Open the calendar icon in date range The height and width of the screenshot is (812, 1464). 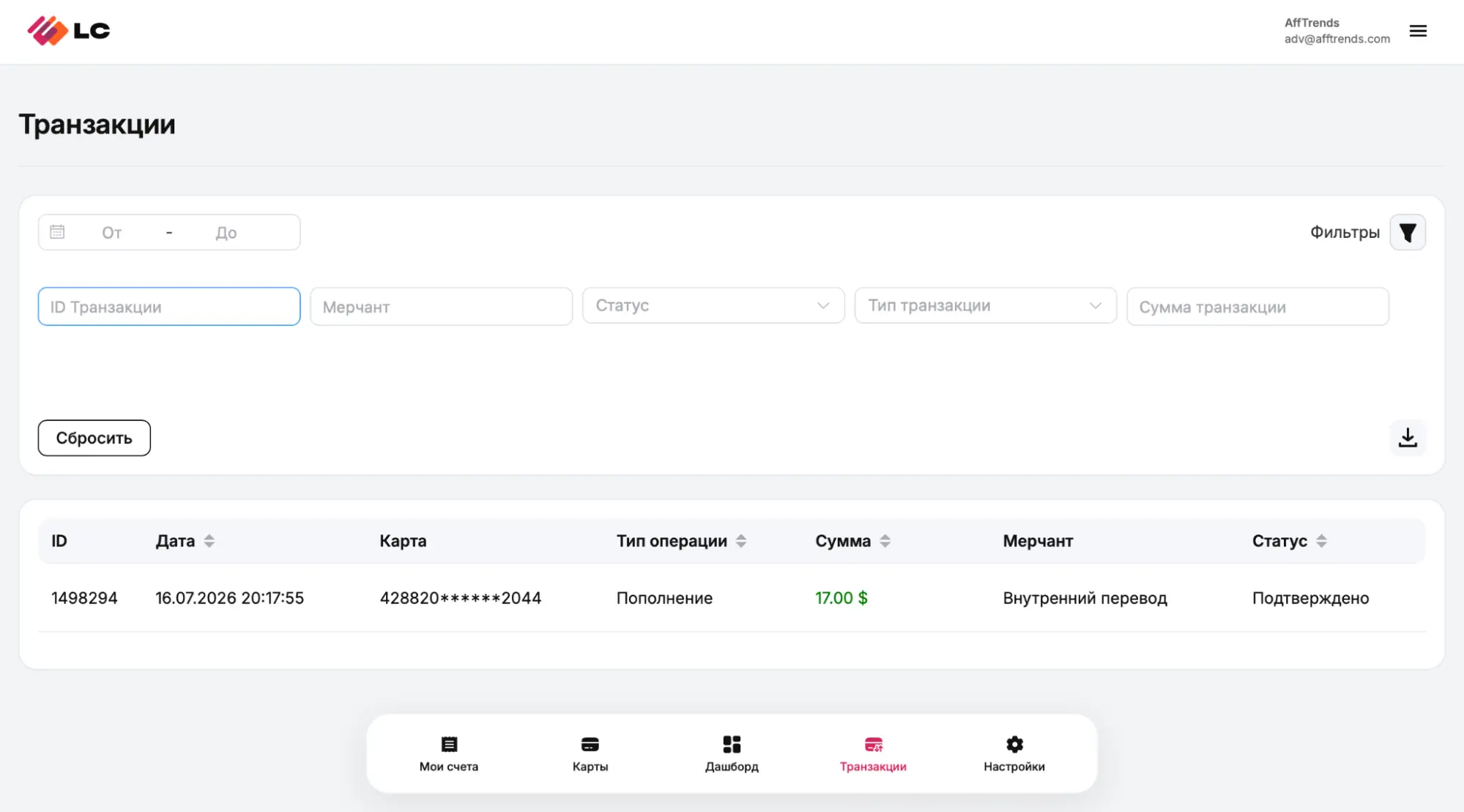57,232
